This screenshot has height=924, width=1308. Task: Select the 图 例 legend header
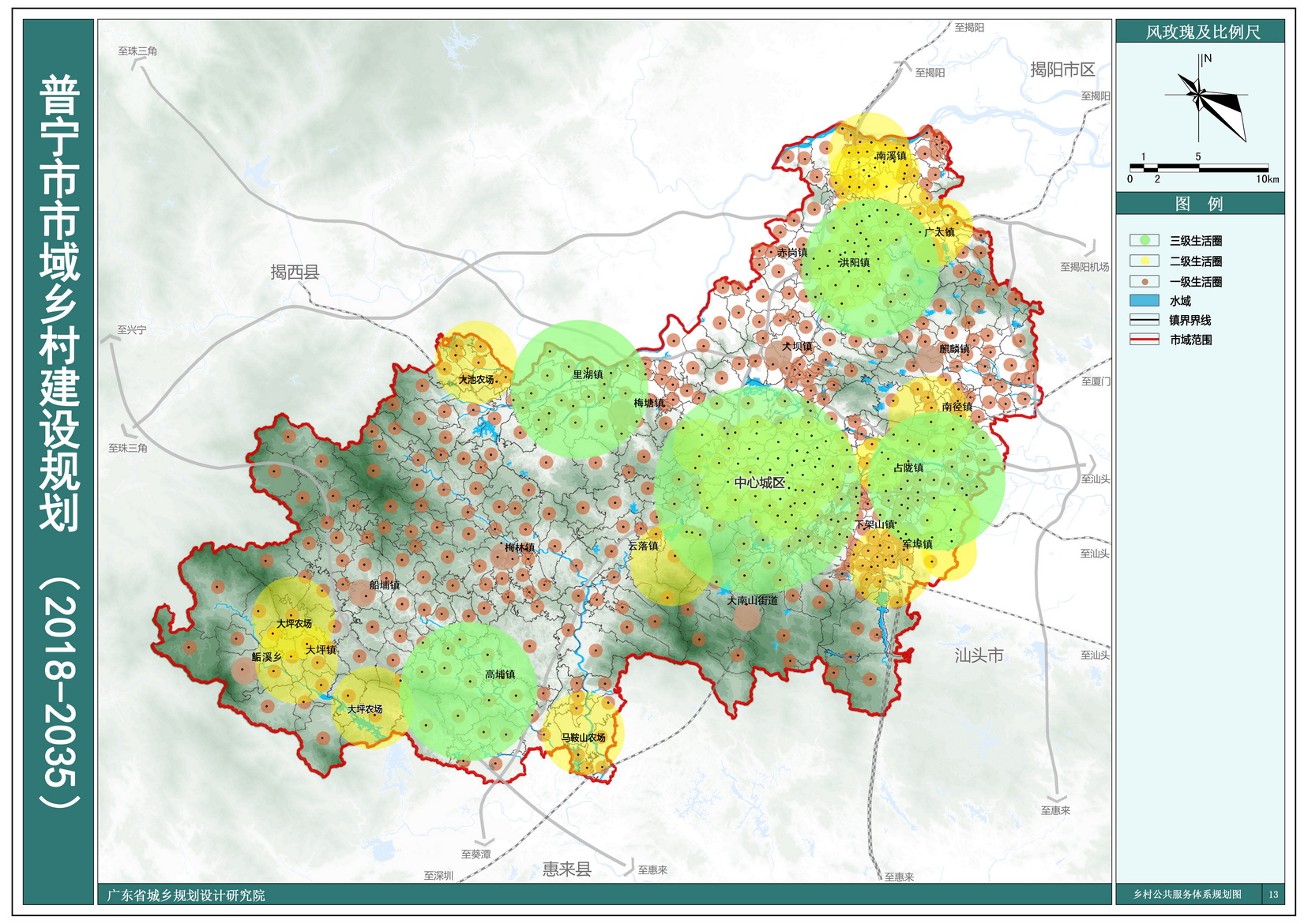1200,204
